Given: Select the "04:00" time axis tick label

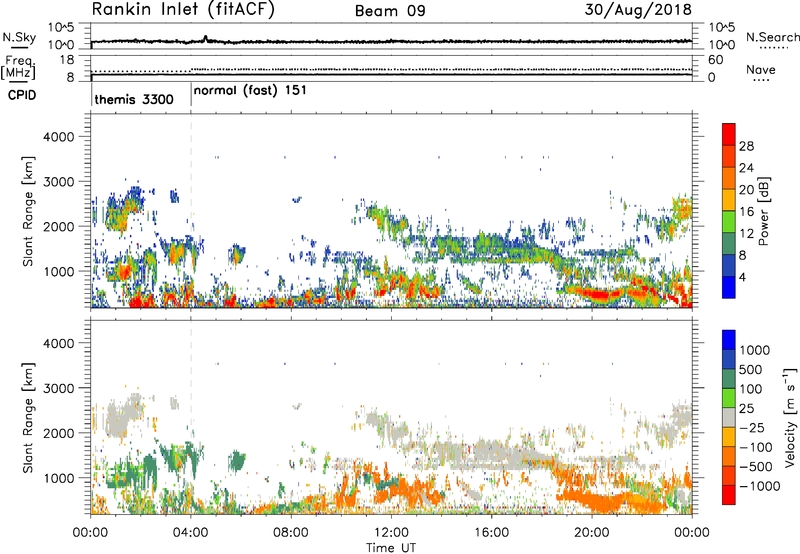Looking at the screenshot, I should coord(191,533).
